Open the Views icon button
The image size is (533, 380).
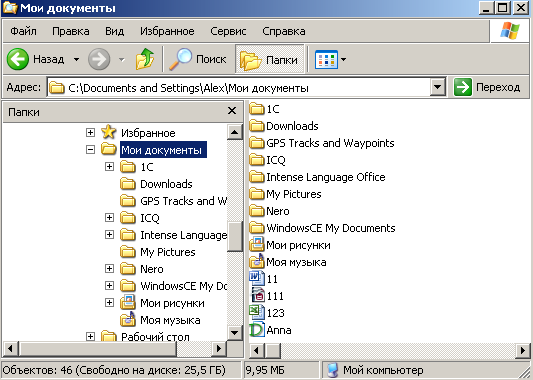click(x=326, y=59)
